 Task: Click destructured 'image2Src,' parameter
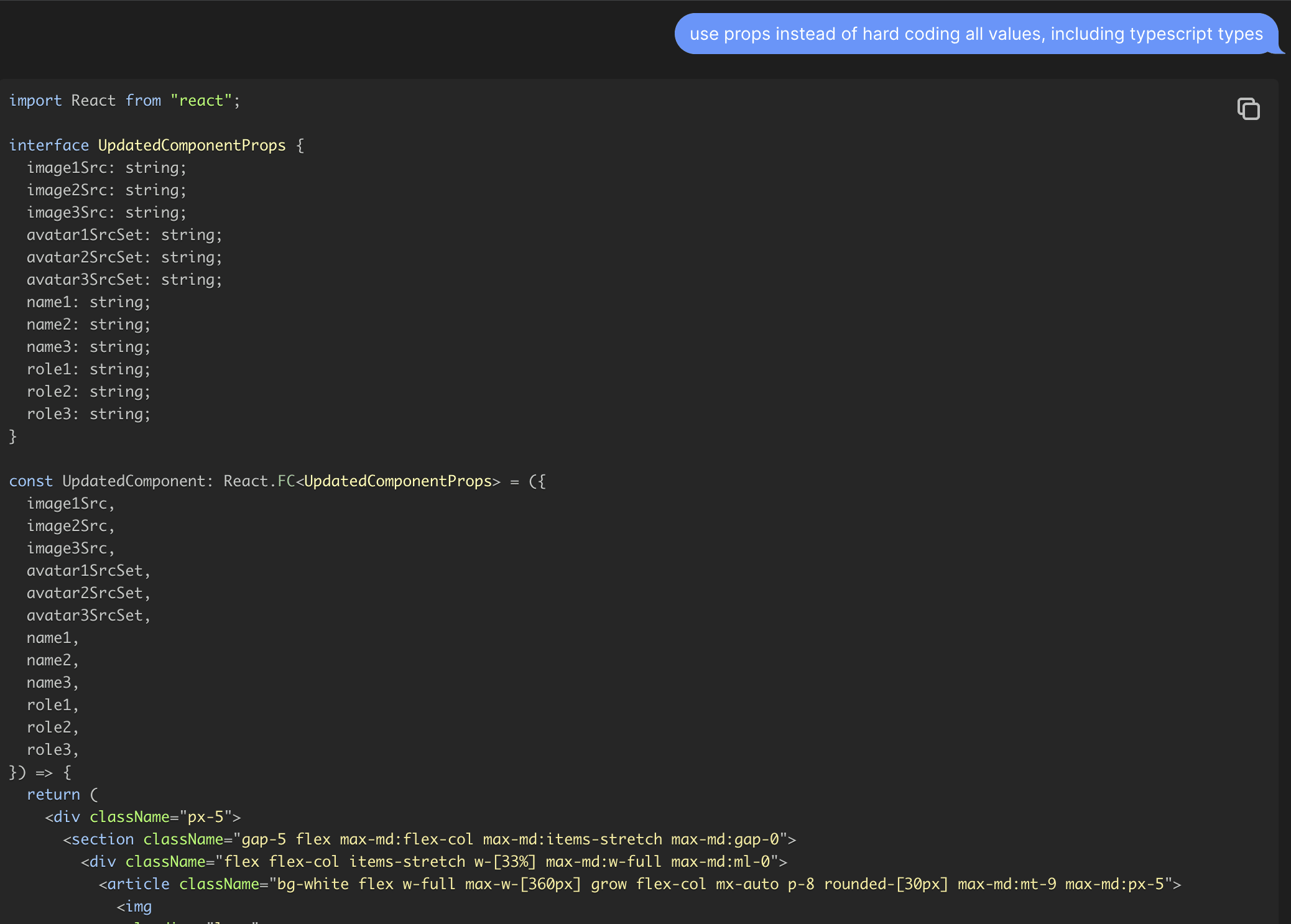click(x=70, y=526)
